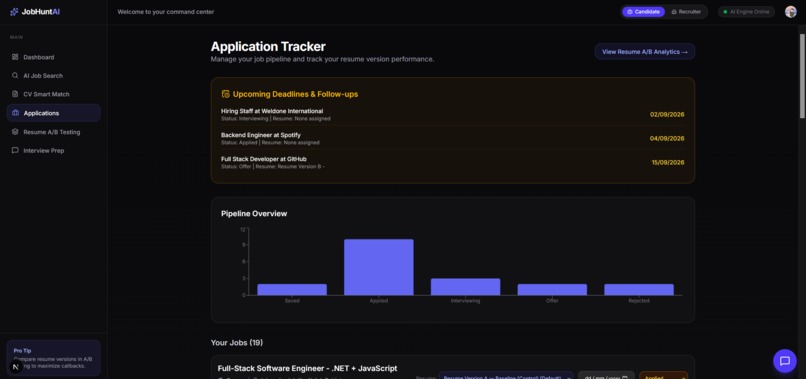Click the Offer bar in the chart
This screenshot has height=379, width=806.
coord(552,290)
